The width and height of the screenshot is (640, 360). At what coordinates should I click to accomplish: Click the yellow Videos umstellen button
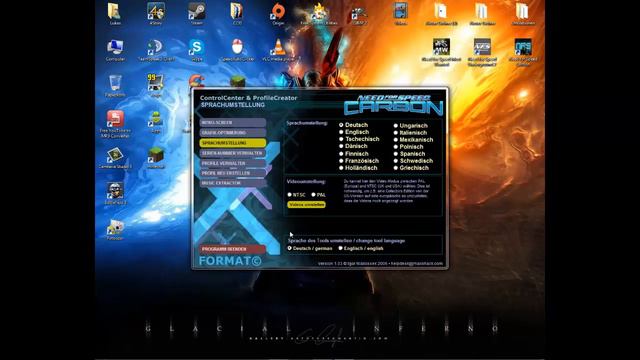(307, 204)
